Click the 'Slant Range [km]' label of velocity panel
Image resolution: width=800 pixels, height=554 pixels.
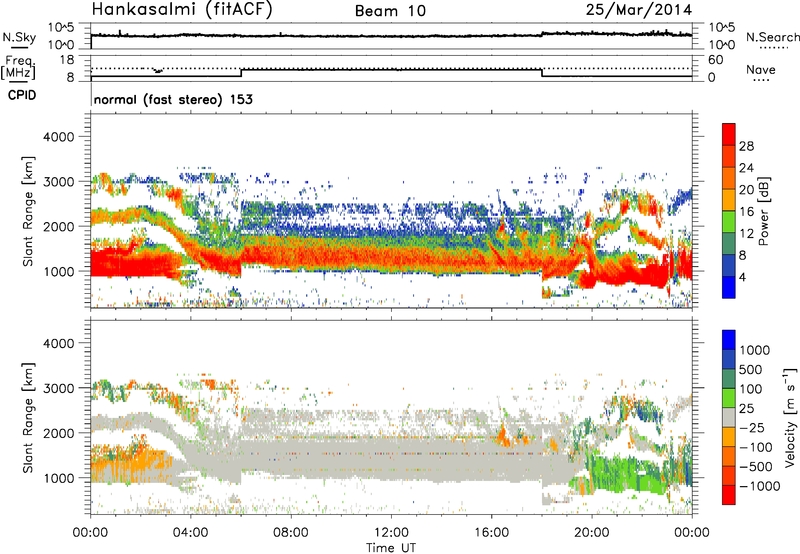[x=28, y=417]
